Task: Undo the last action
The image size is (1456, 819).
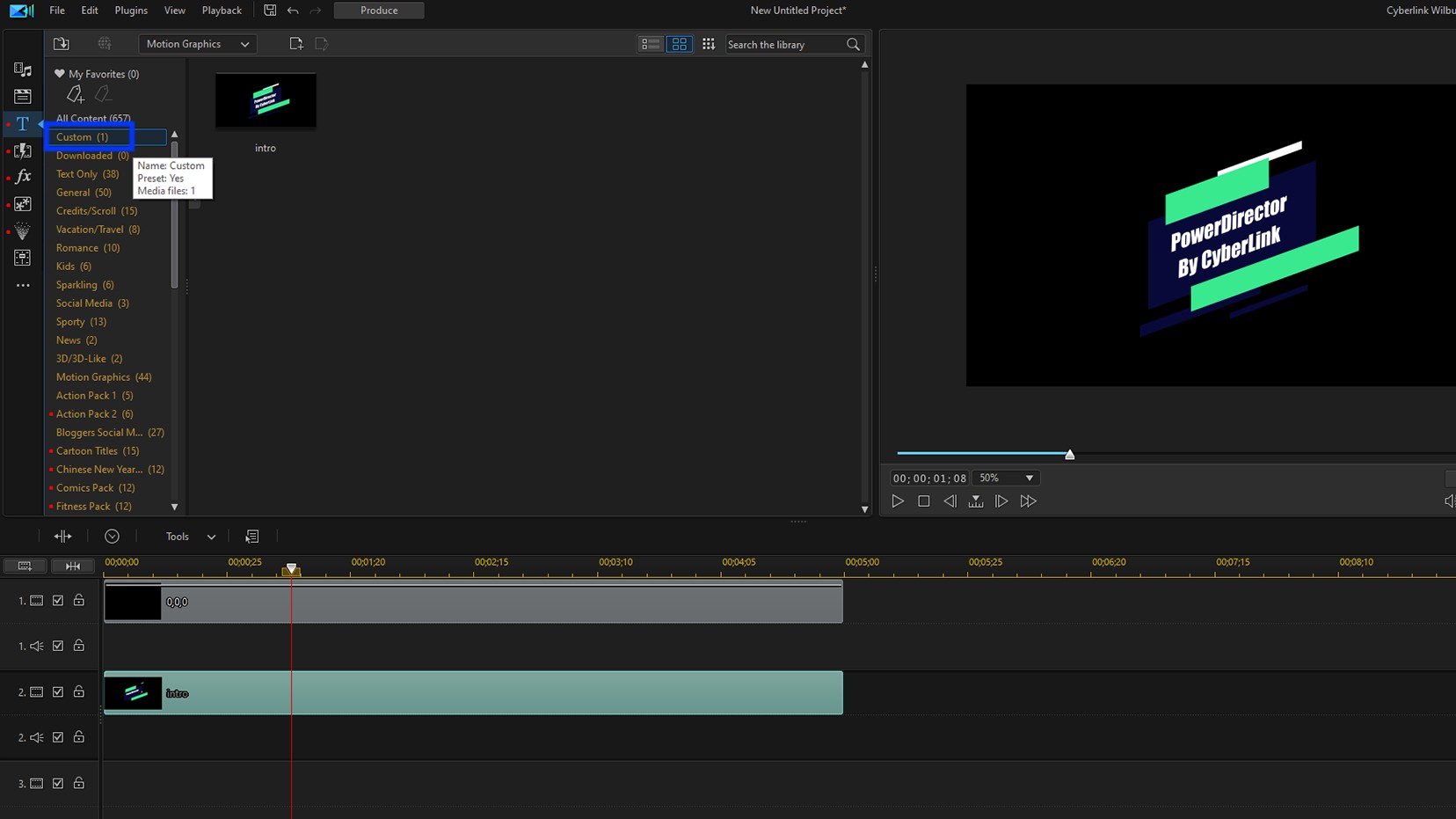Action: (x=293, y=11)
